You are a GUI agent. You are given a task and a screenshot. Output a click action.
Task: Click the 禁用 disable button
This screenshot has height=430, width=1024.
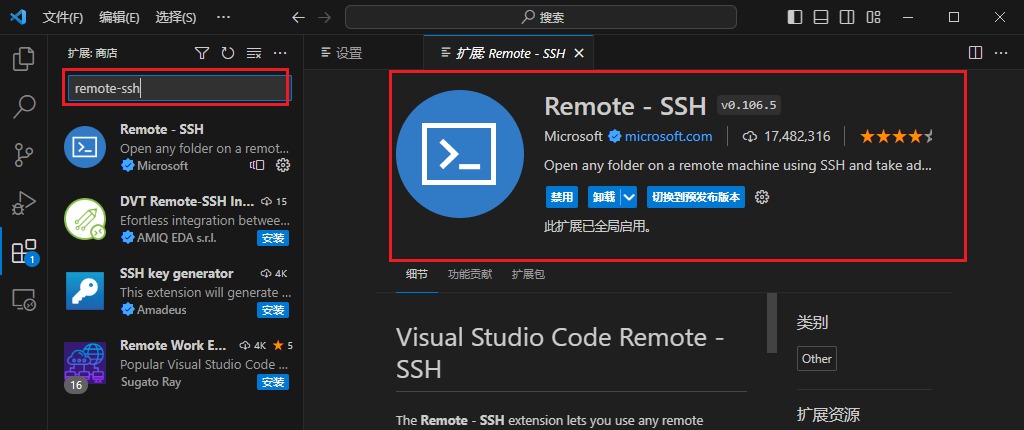tap(562, 197)
